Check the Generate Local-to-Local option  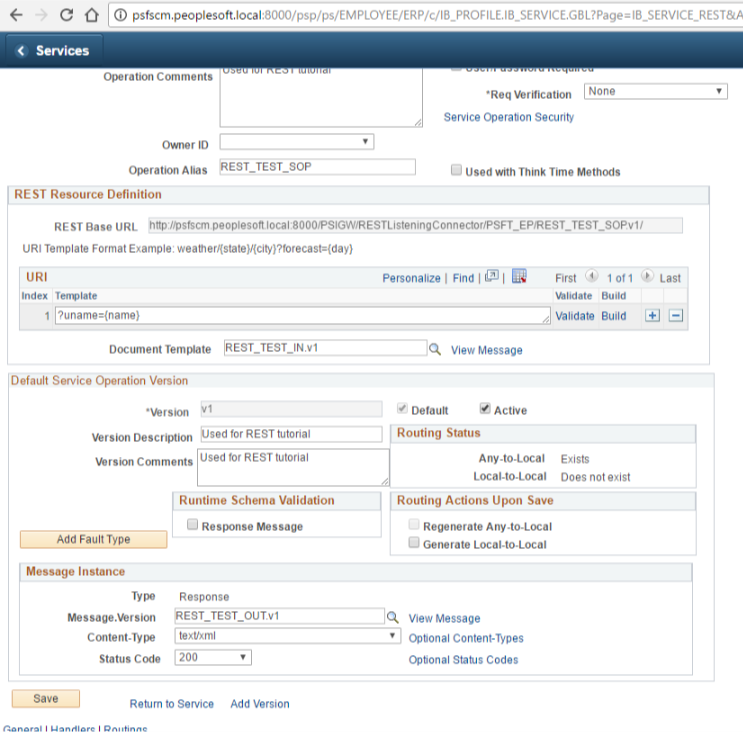(414, 544)
